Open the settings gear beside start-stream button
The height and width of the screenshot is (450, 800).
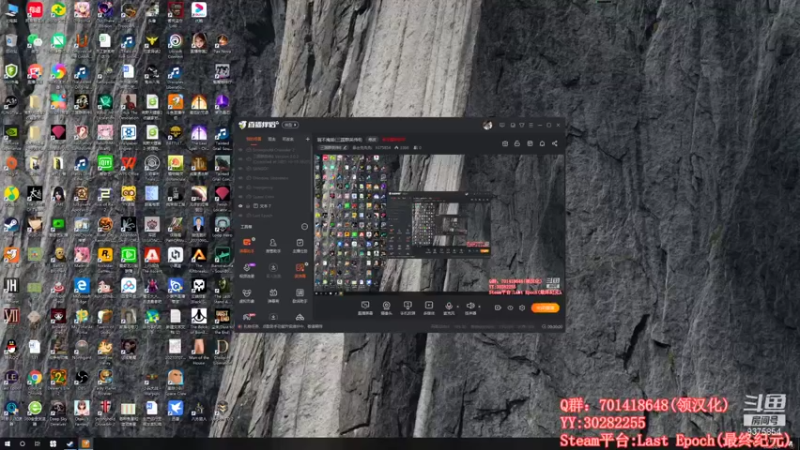tap(522, 308)
